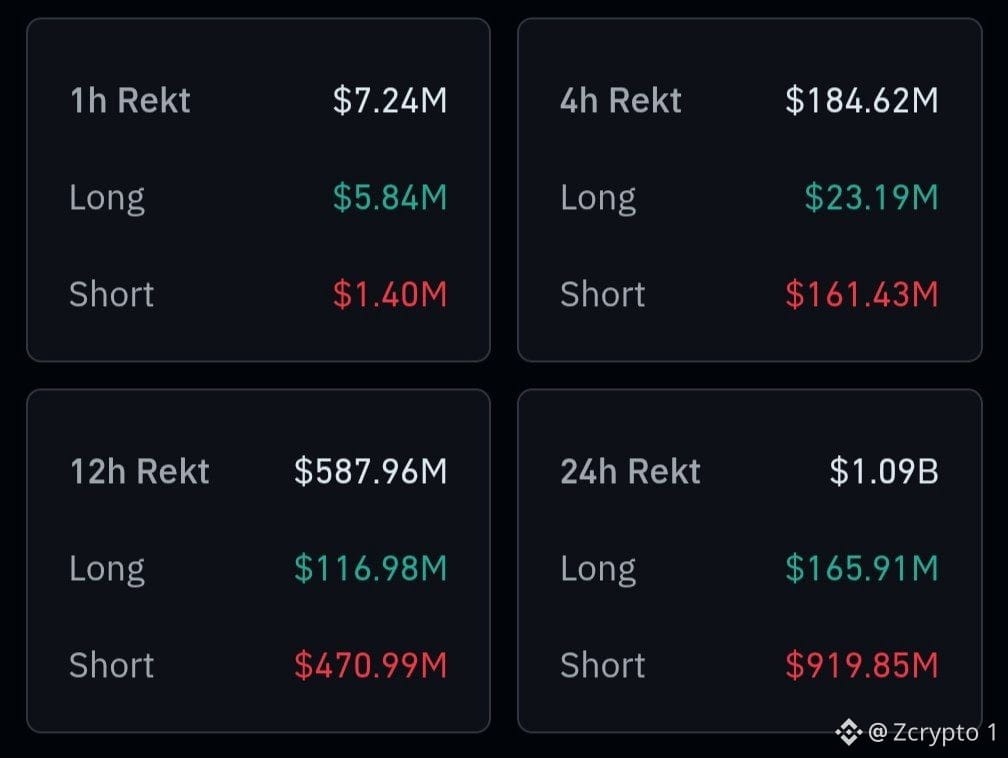Image resolution: width=1008 pixels, height=758 pixels.
Task: Open the @Zcrypto 1 watermark link
Action: [932, 733]
